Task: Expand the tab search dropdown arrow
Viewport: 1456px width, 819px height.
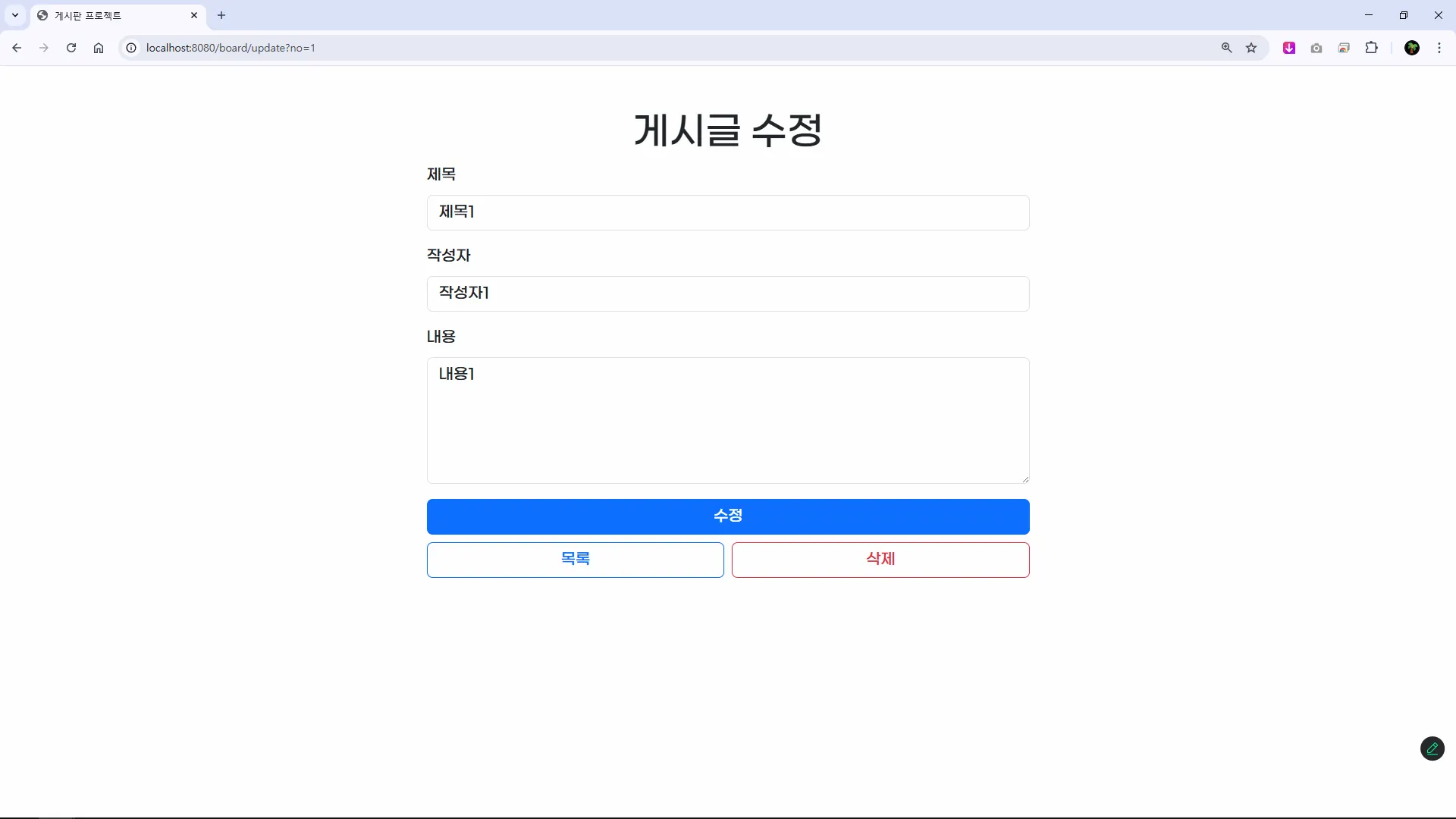Action: (15, 15)
